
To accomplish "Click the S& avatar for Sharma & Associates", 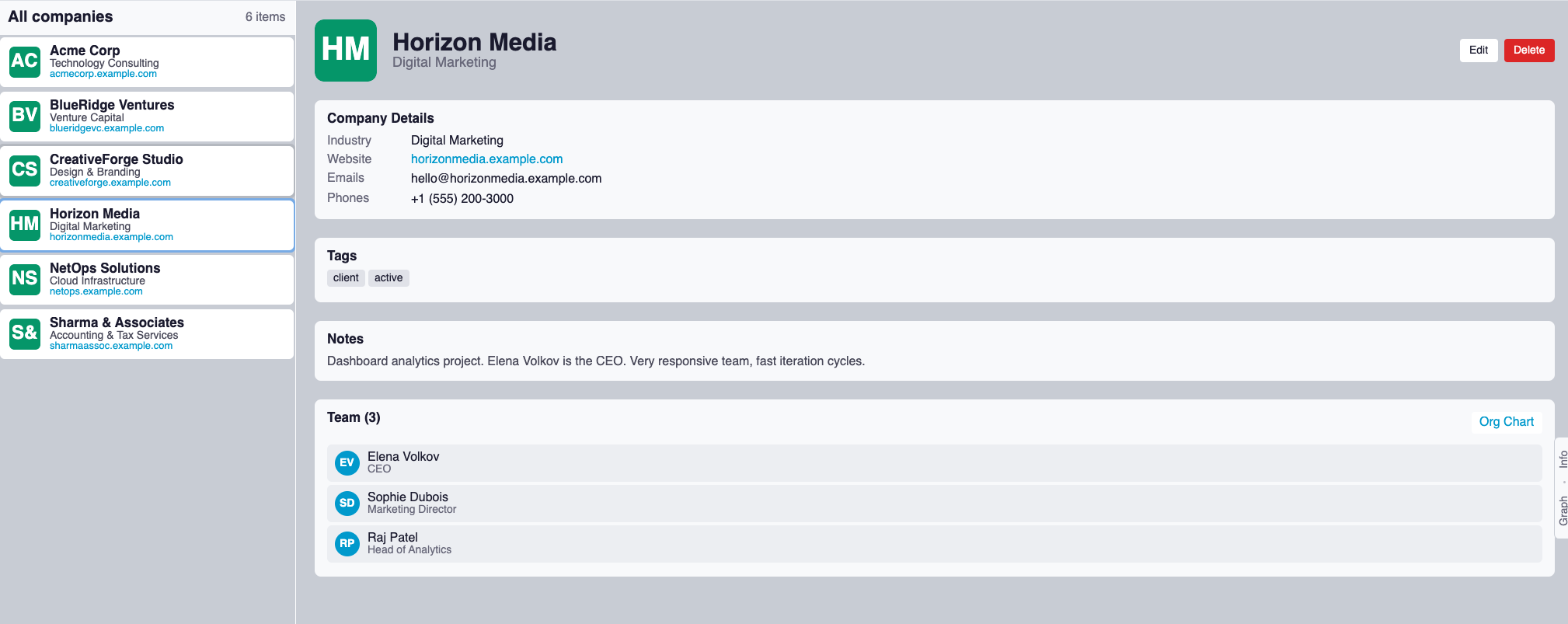I will [25, 333].
